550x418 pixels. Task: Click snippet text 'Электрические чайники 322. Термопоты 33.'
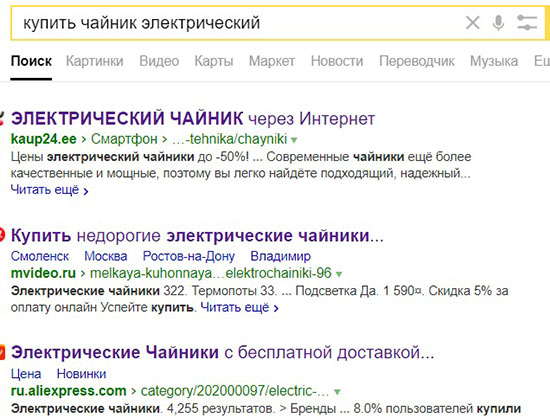[144, 291]
